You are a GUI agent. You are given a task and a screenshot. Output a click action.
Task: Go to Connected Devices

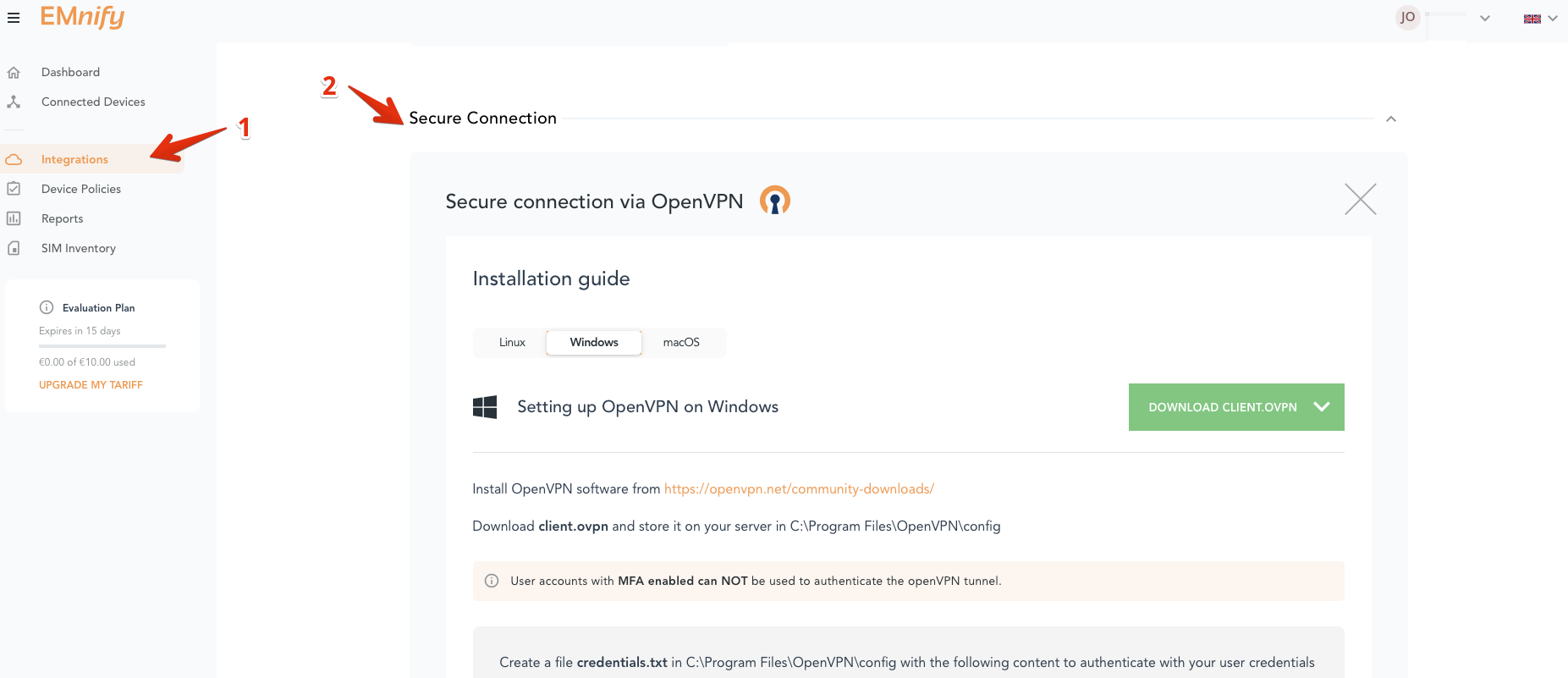(x=93, y=102)
